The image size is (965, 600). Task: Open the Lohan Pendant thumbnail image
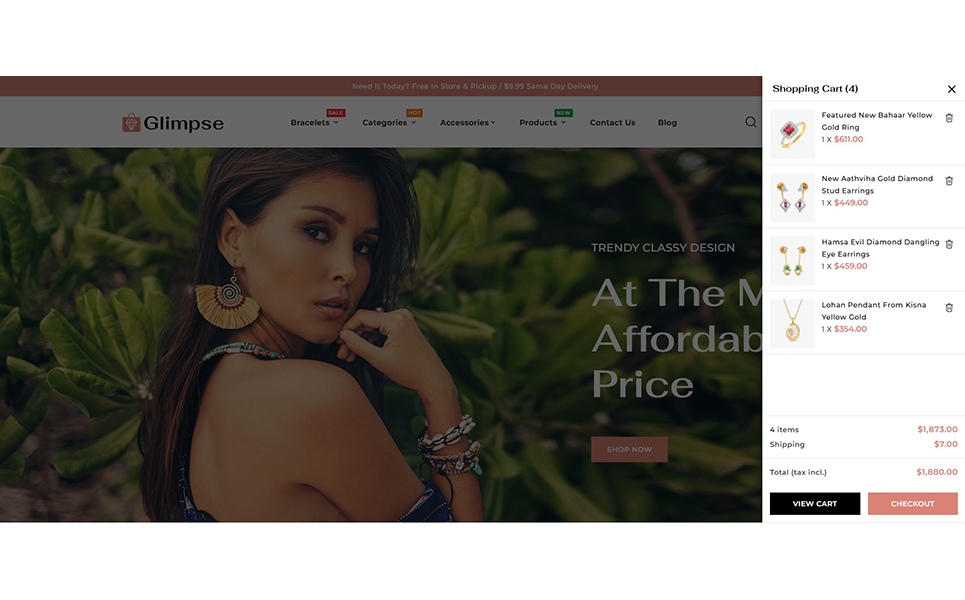click(793, 324)
